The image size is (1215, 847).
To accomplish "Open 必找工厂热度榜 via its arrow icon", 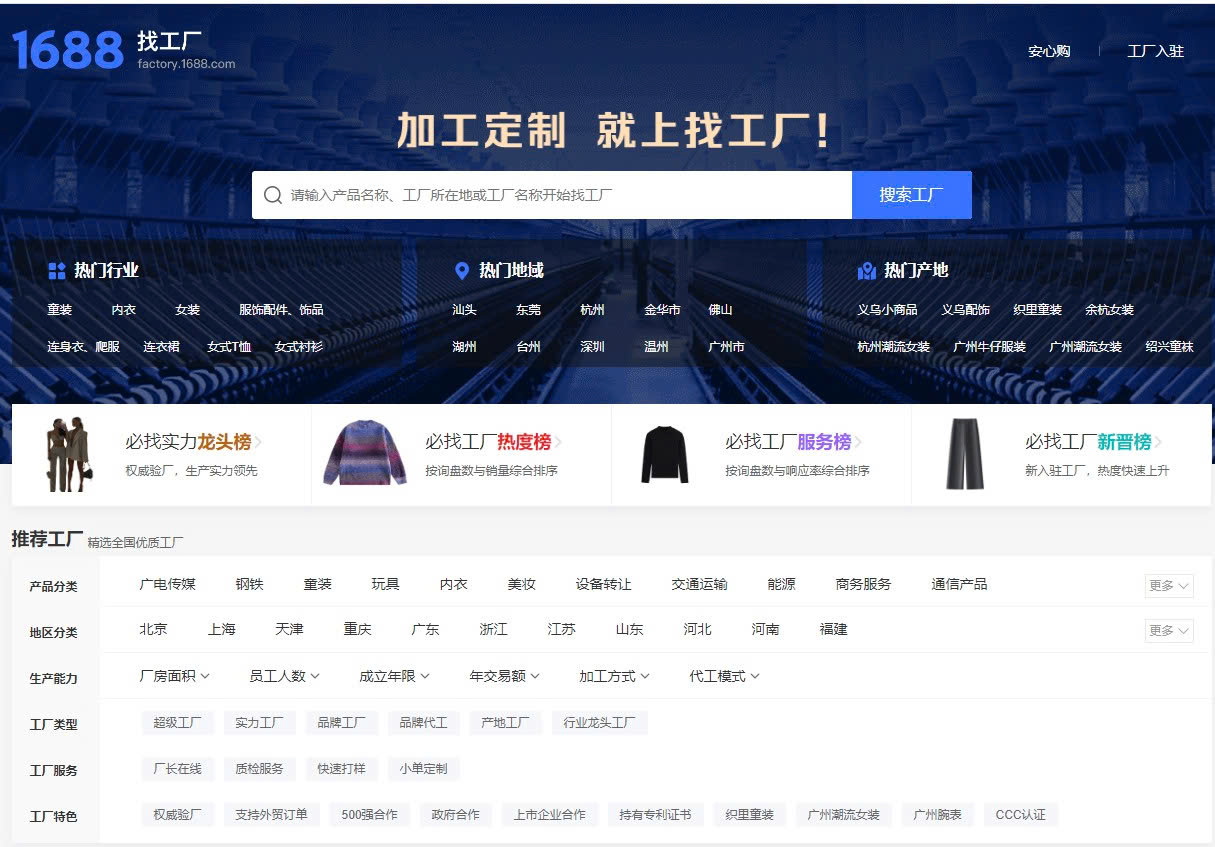I will coord(558,441).
